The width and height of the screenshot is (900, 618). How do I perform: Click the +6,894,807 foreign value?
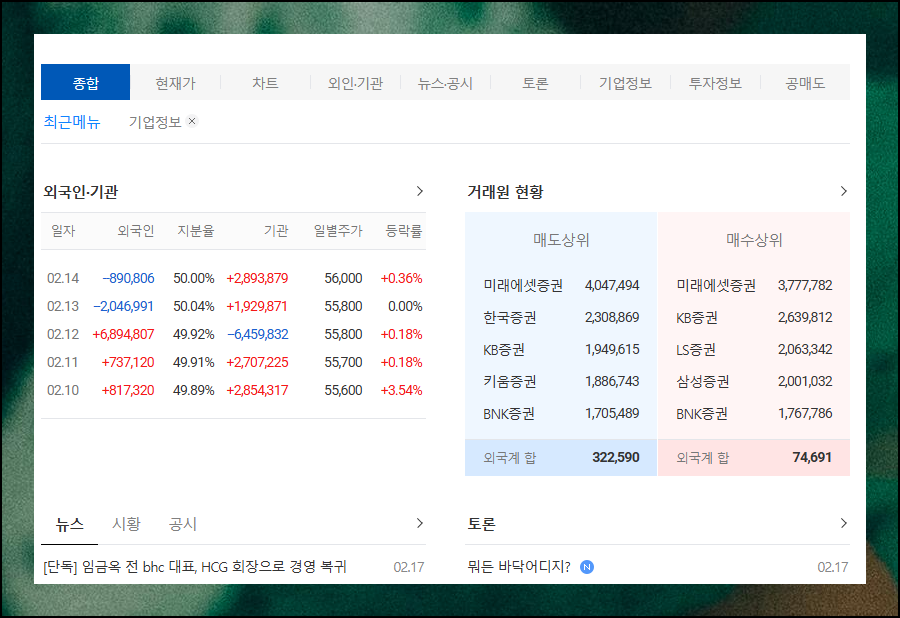click(x=123, y=335)
